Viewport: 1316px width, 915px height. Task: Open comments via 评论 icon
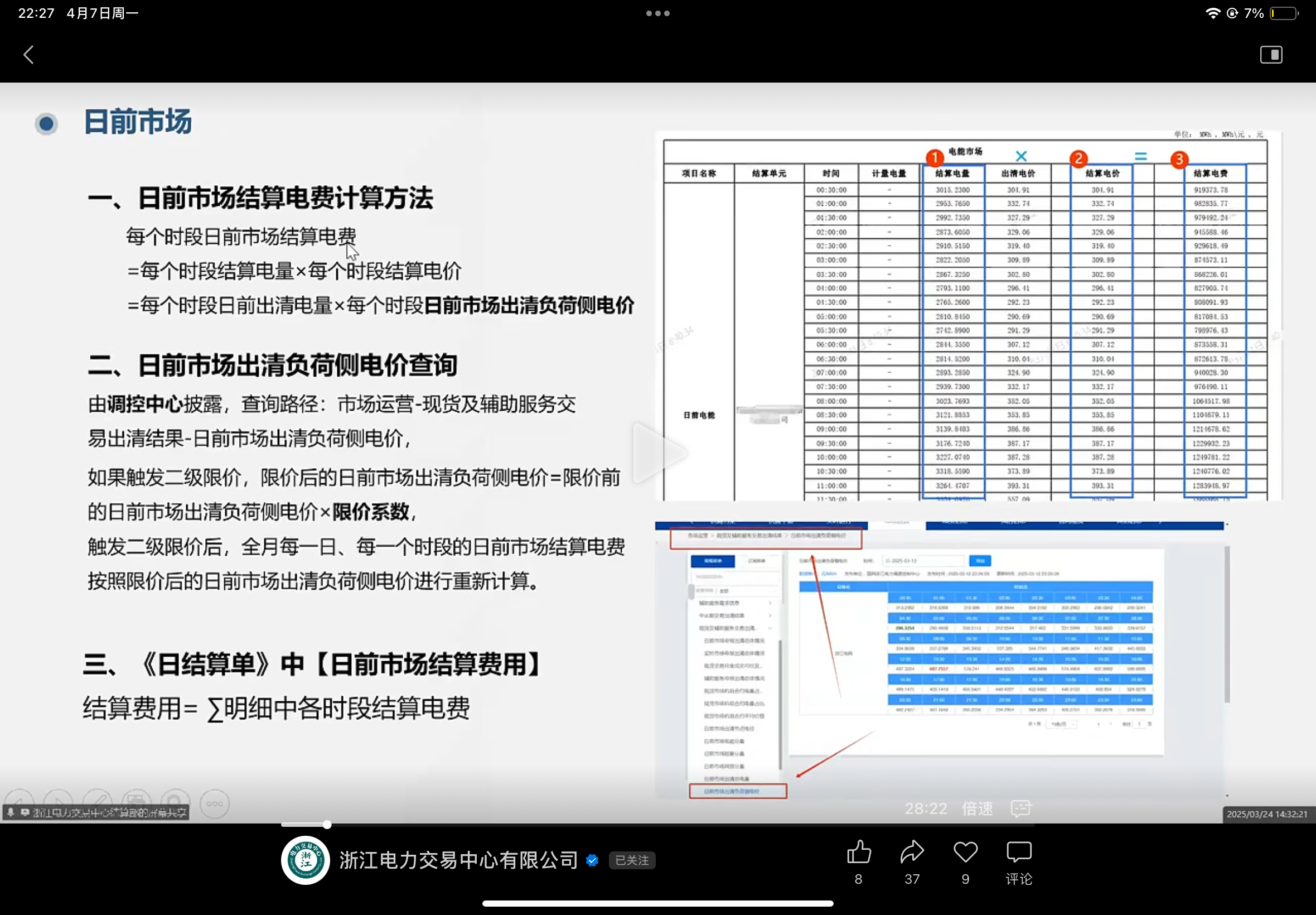pyautogui.click(x=1019, y=853)
